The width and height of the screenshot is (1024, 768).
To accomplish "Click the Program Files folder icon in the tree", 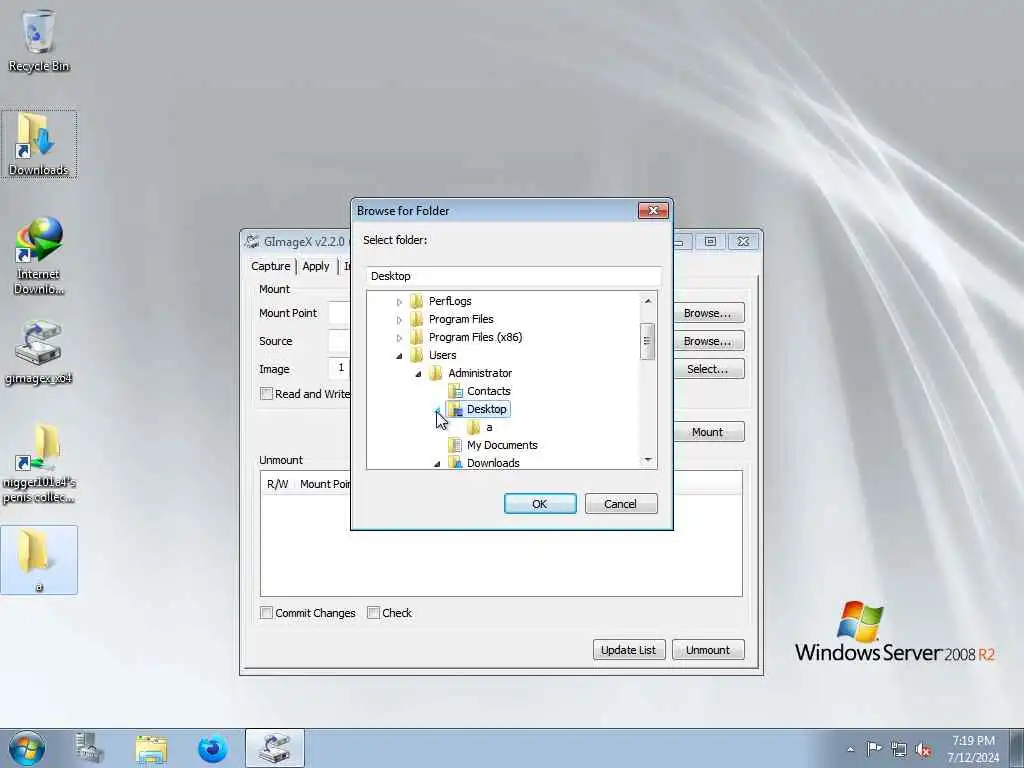I will click(x=417, y=319).
